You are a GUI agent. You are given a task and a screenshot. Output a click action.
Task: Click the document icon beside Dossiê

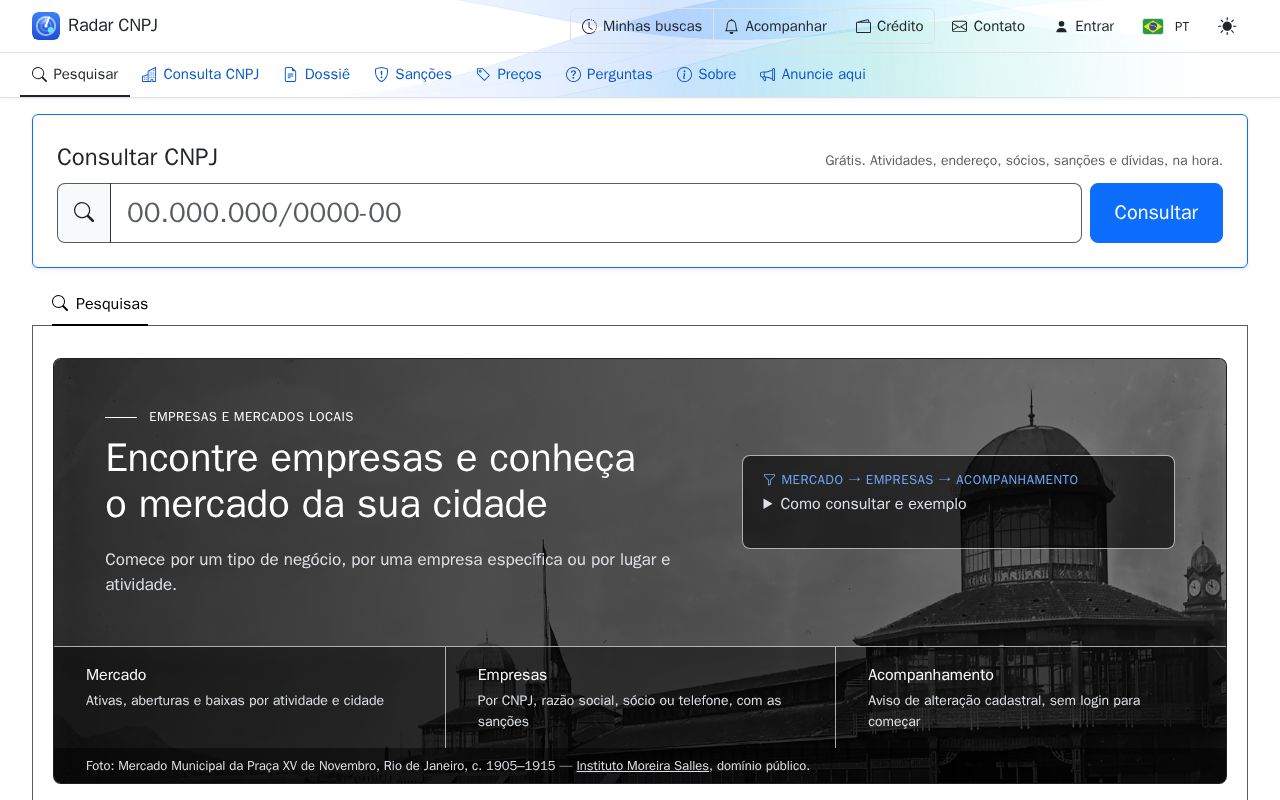[x=290, y=75]
